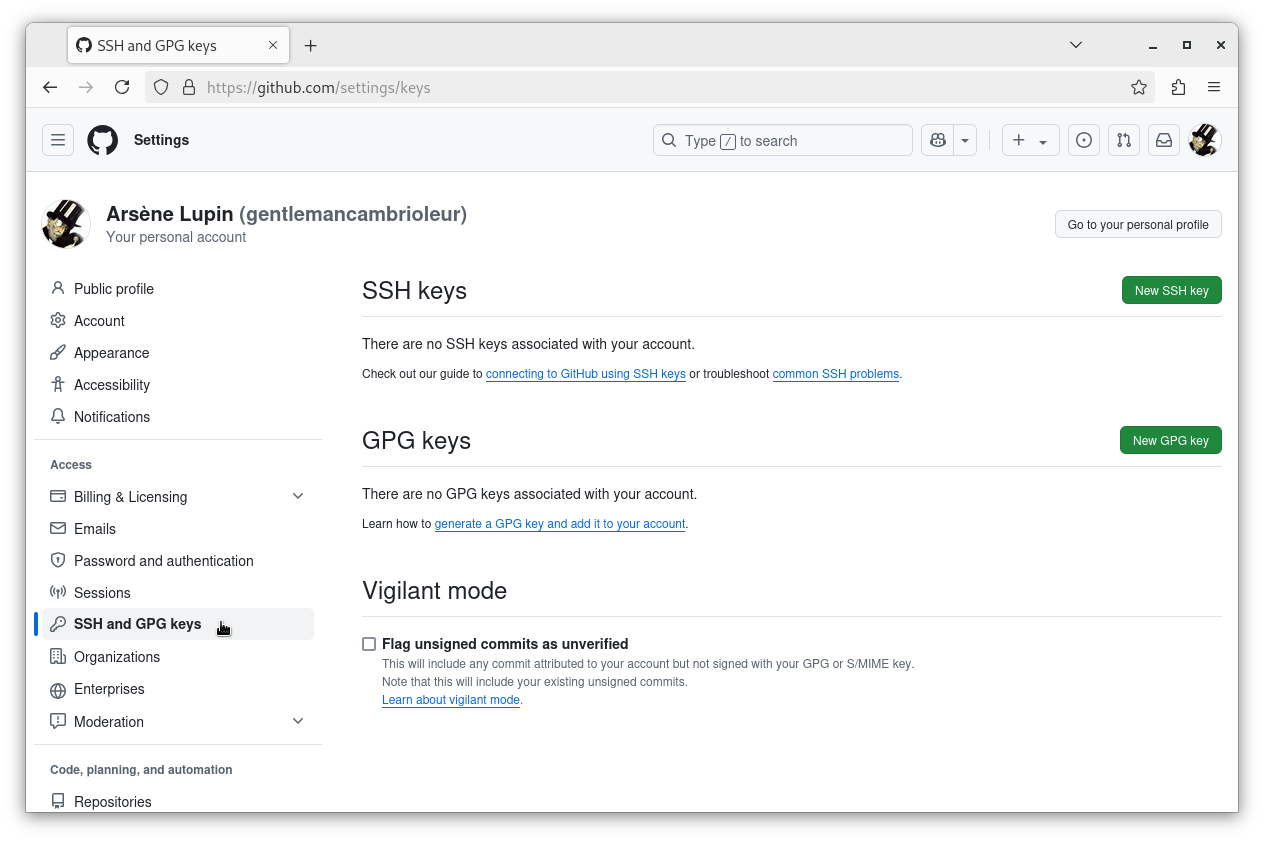Click the GitHub Octocat logo
This screenshot has height=841, width=1264.
pyautogui.click(x=102, y=140)
